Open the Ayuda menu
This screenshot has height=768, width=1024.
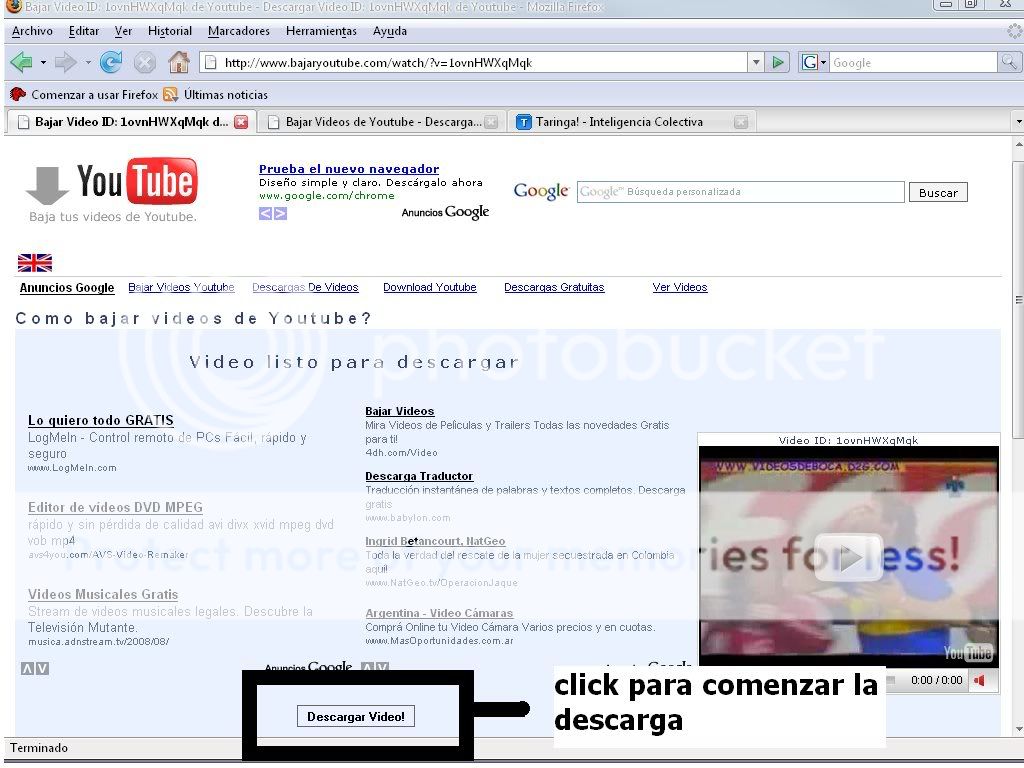point(390,31)
